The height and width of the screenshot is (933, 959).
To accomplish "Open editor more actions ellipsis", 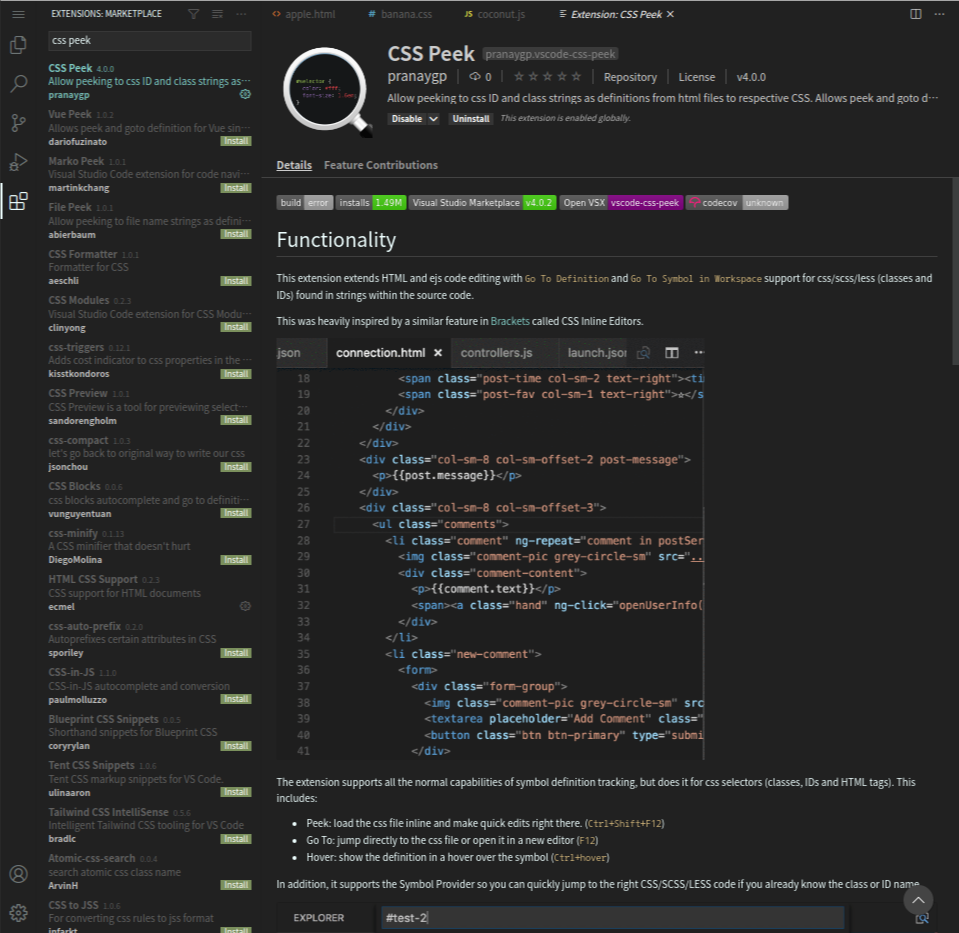I will [x=939, y=14].
